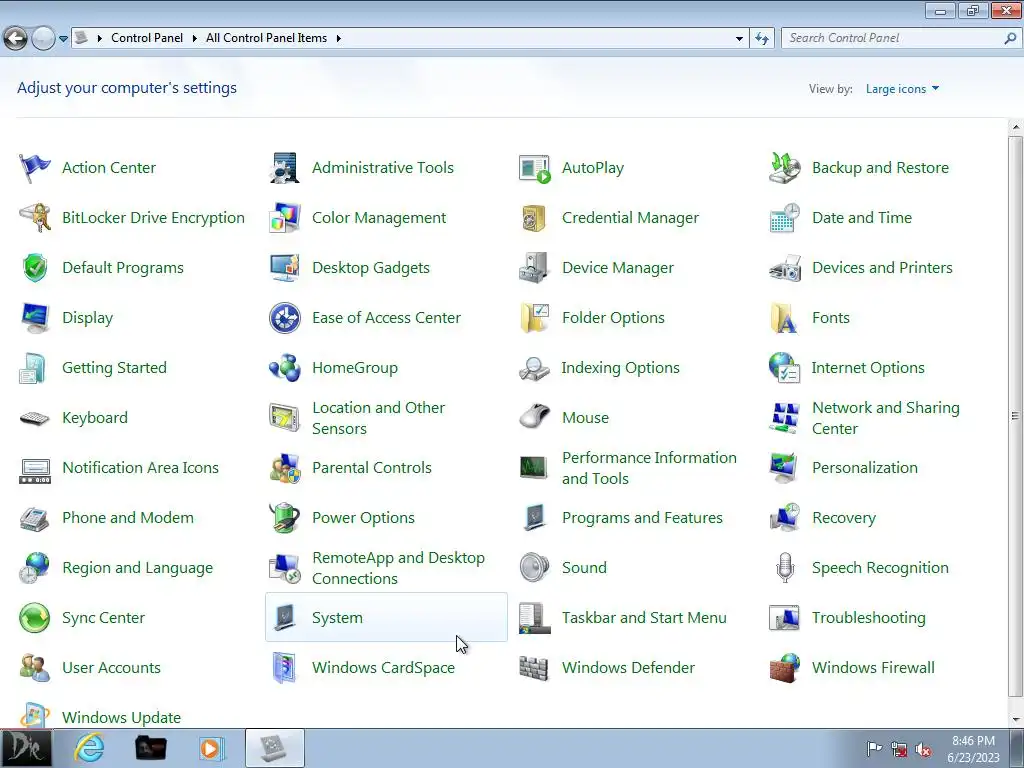Open Performance Information and Tools link

[649, 468]
